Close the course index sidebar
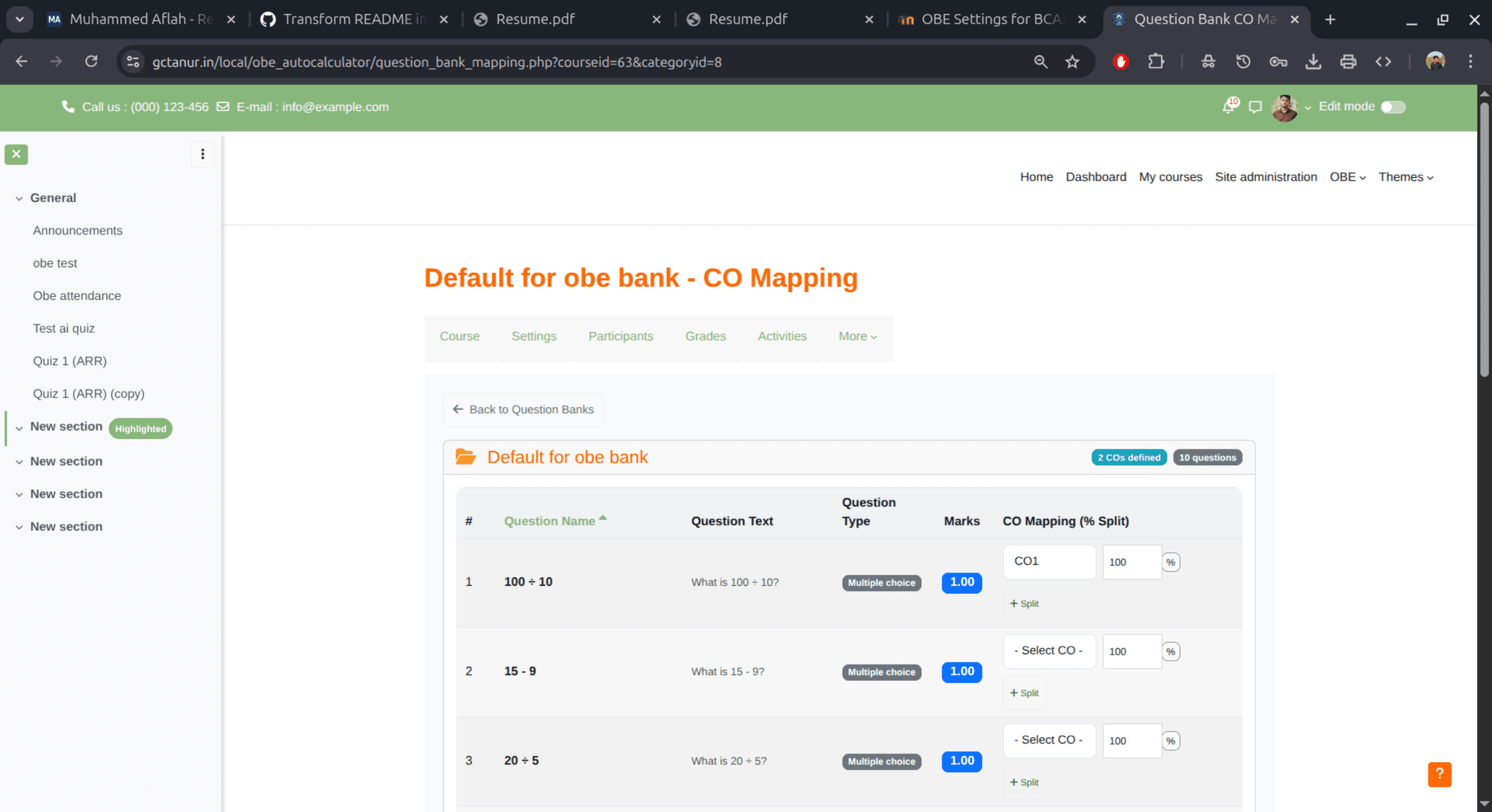The image size is (1492, 812). (16, 154)
